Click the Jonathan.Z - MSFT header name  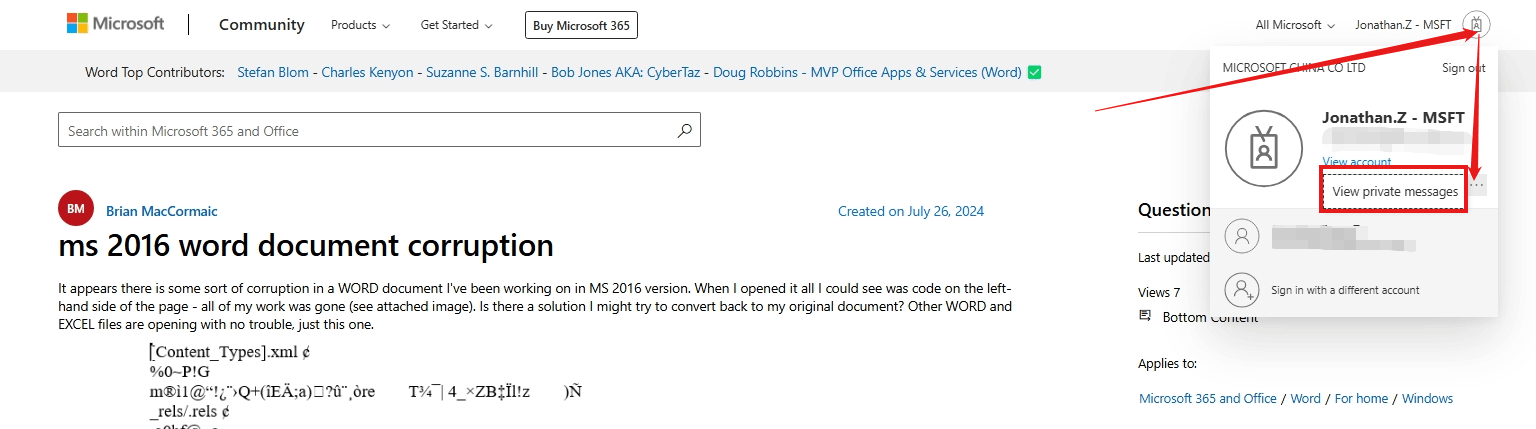(1402, 25)
